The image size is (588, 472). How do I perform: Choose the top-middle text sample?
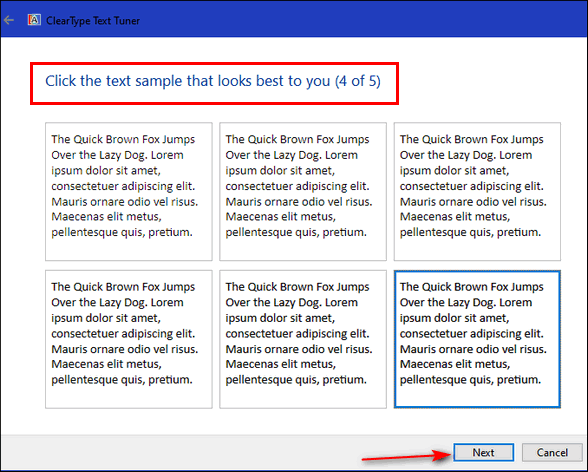click(303, 191)
